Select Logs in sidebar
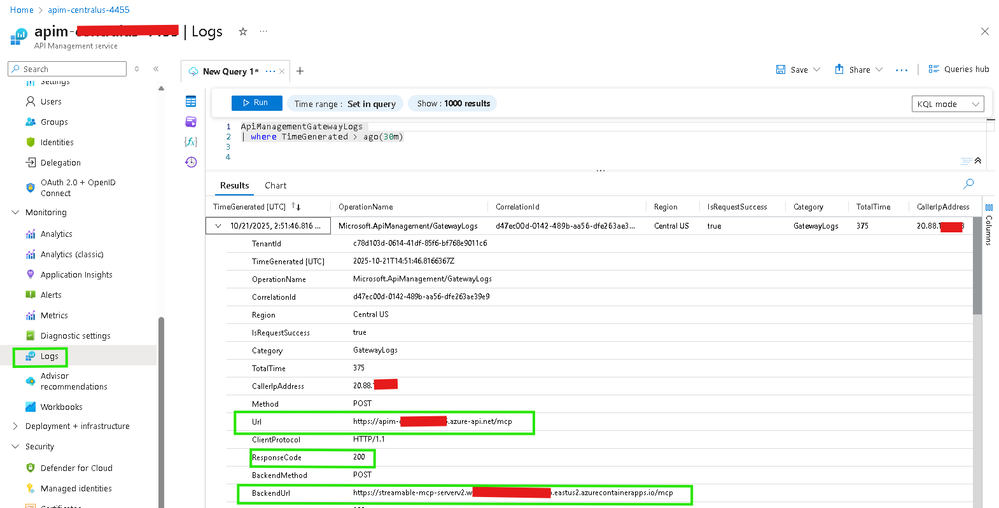This screenshot has width=999, height=508. tap(49, 356)
